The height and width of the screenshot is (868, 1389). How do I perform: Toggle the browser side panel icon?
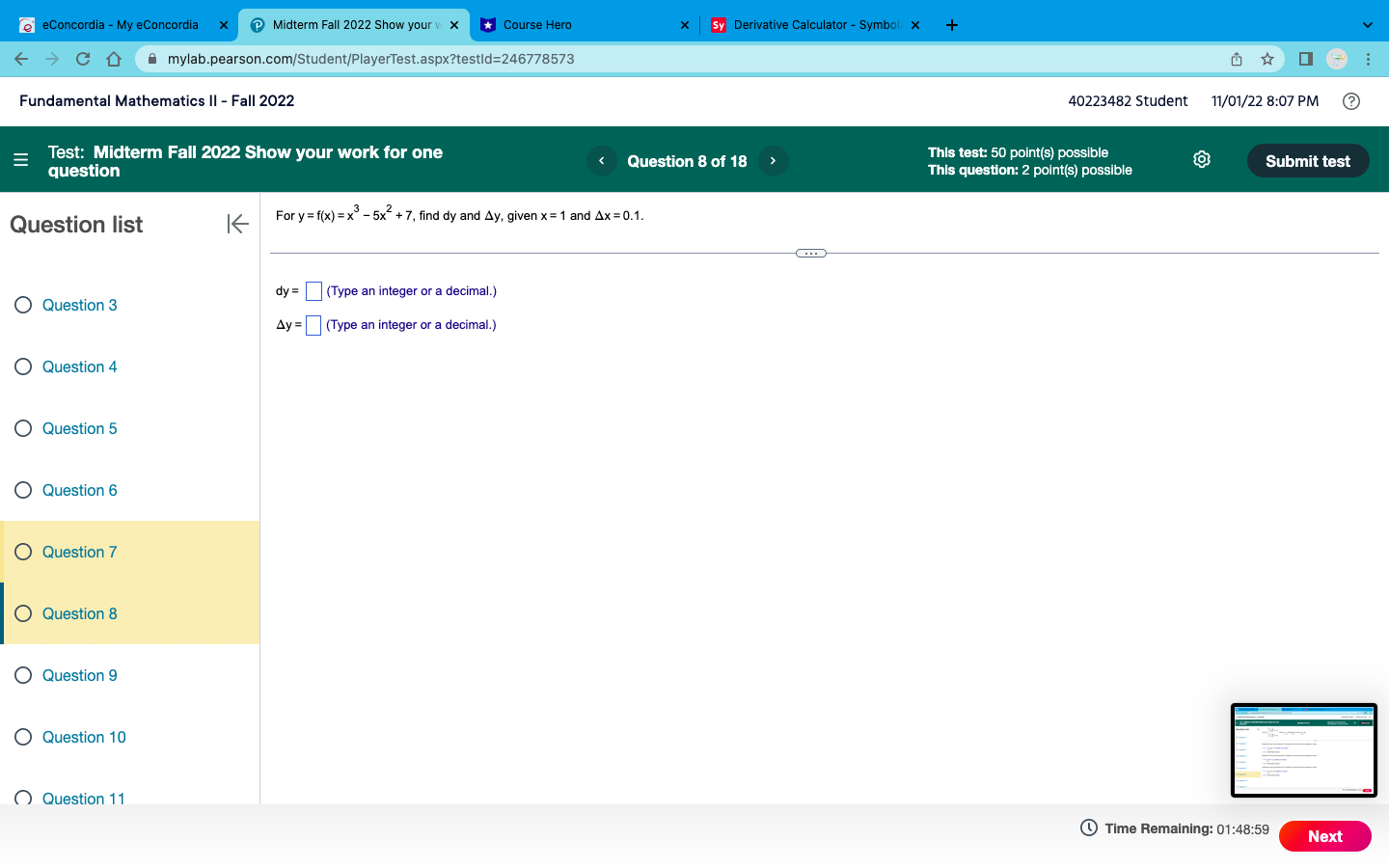1306,59
